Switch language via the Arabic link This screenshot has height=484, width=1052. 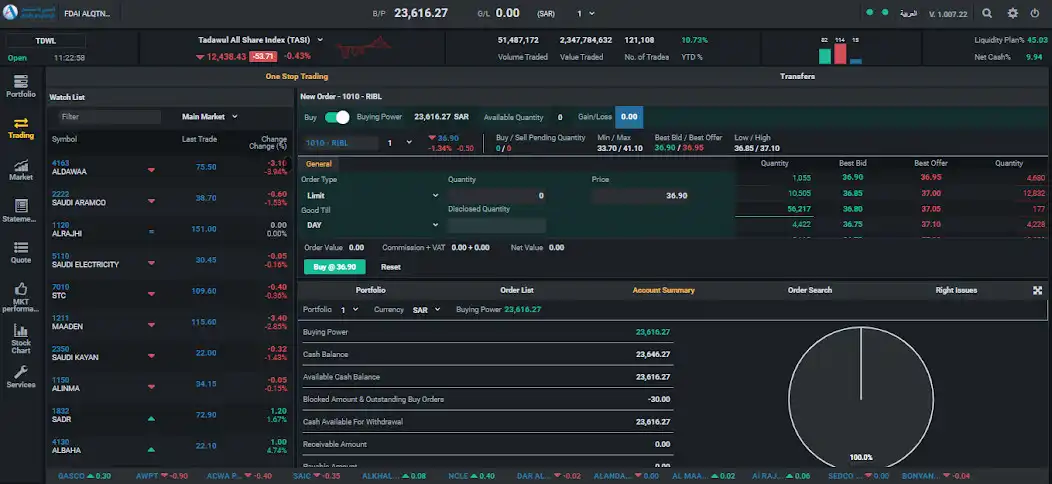pos(908,13)
